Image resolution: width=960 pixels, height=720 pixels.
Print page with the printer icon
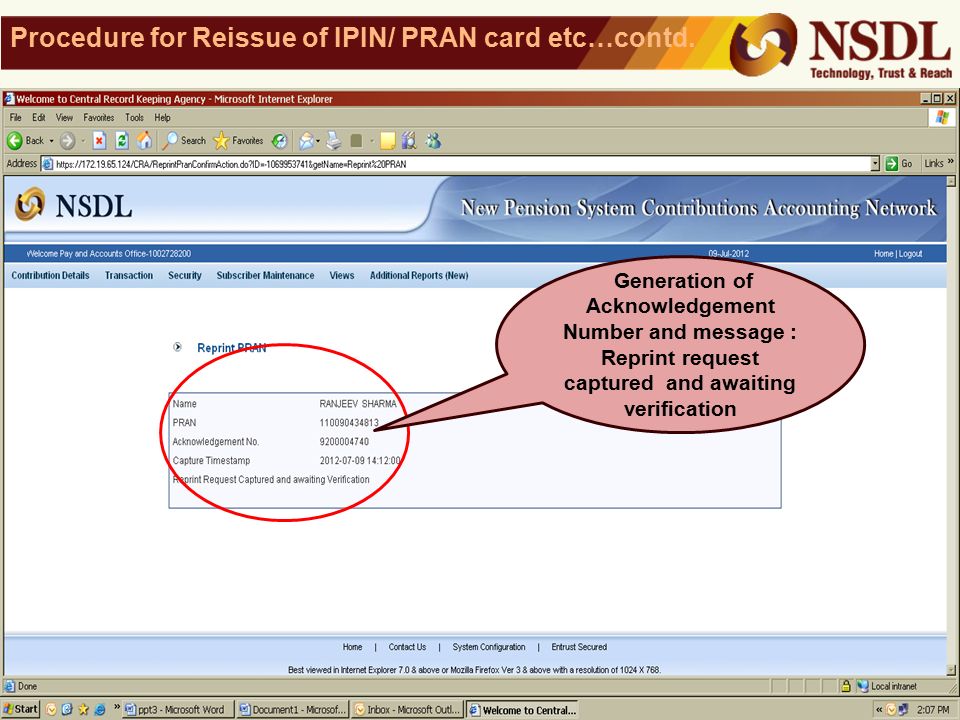334,141
